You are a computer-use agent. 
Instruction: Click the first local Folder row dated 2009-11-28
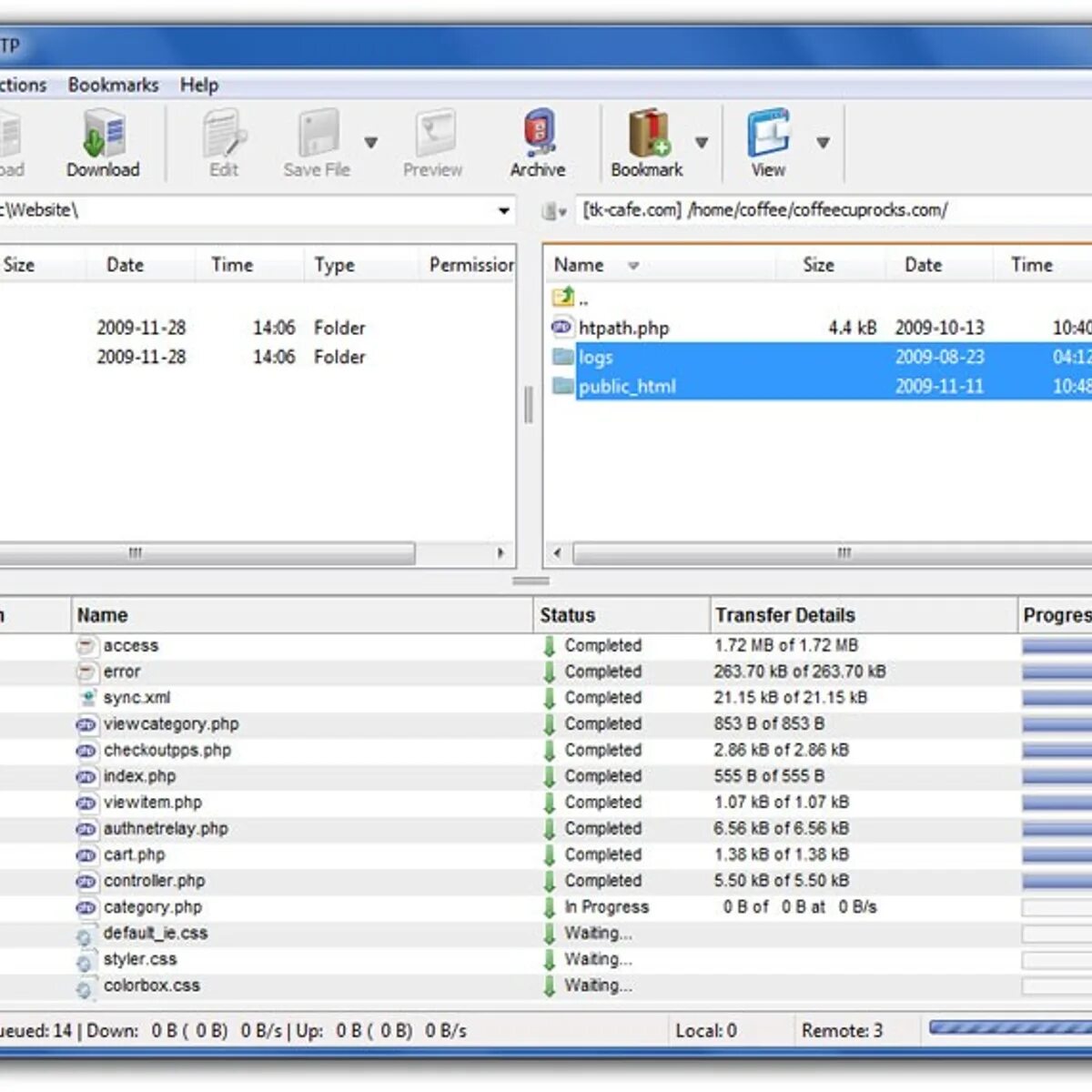(x=258, y=328)
